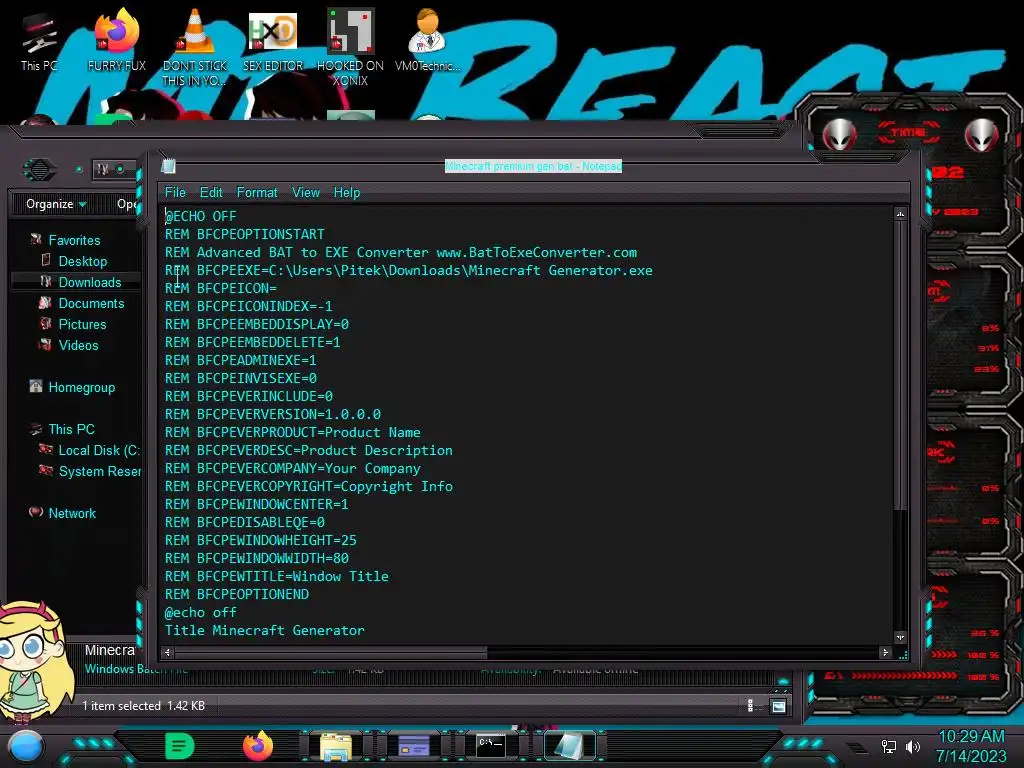The height and width of the screenshot is (768, 1024).
Task: Click the www.BatToExeConverter.com text
Action: pos(536,252)
